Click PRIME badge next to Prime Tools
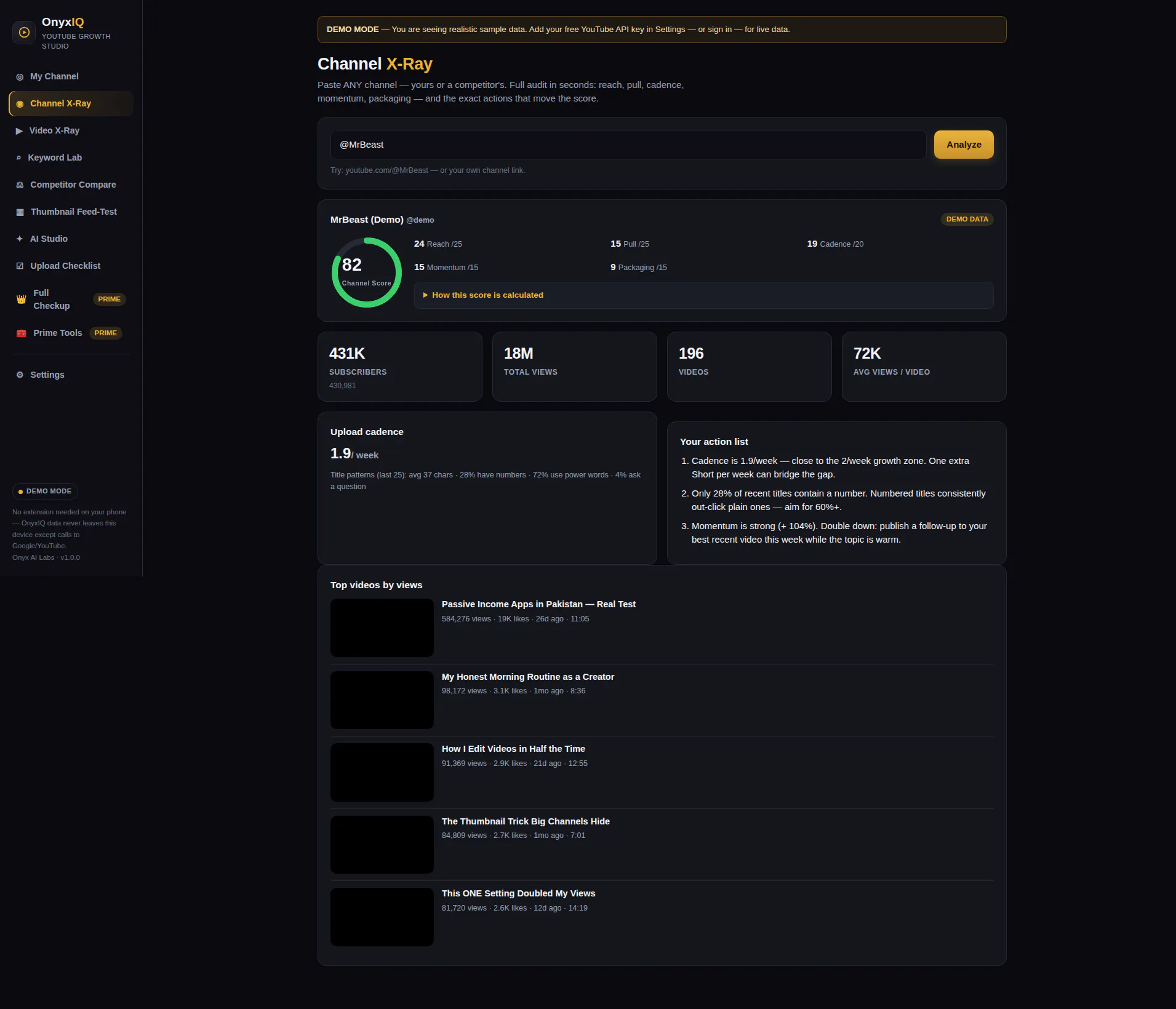The image size is (1176, 1009). pos(105,333)
